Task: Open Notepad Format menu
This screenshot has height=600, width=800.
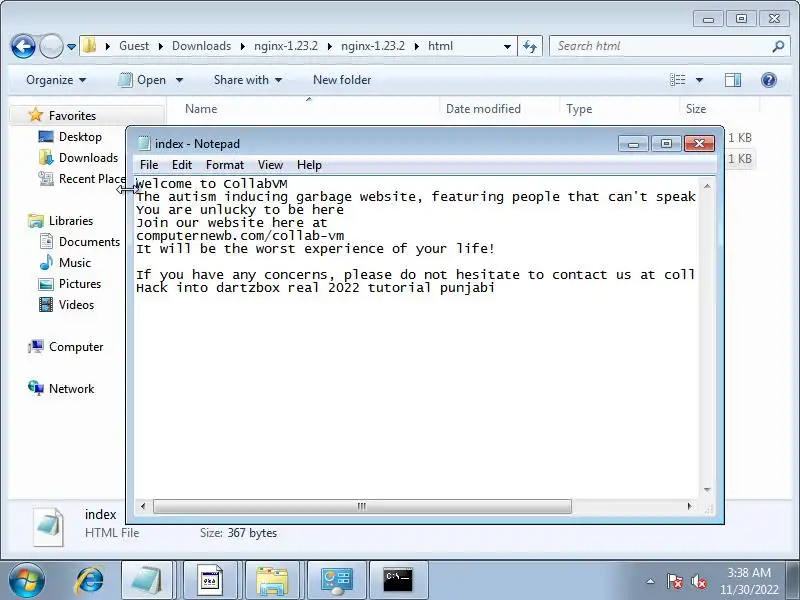Action: [x=224, y=165]
